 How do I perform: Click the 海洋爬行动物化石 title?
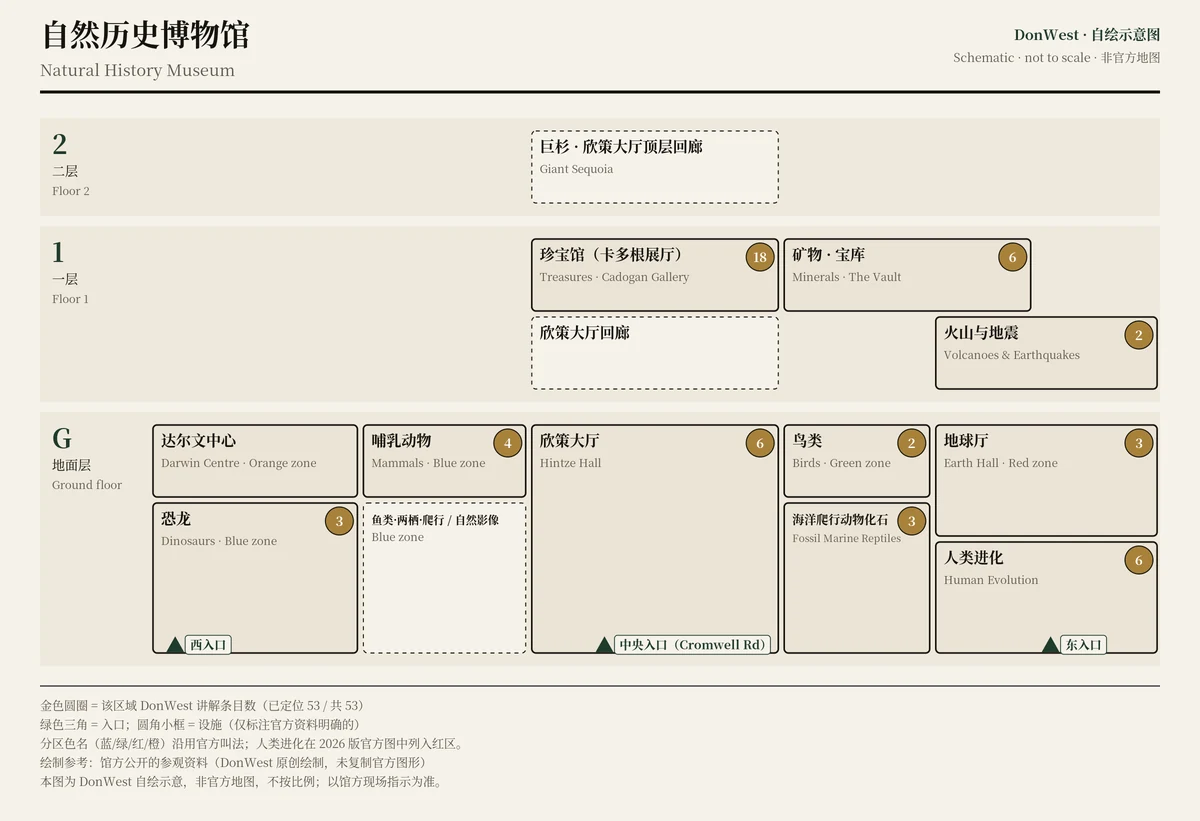click(x=840, y=520)
